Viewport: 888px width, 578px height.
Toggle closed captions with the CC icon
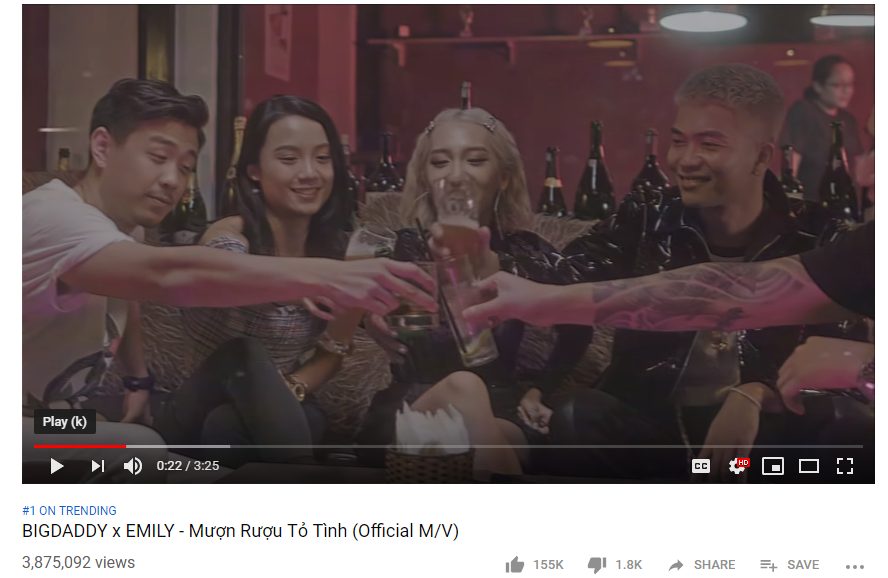click(701, 466)
